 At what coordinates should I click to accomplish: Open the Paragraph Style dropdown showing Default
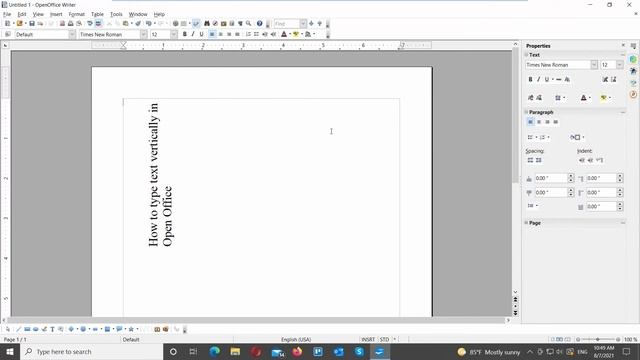point(72,34)
